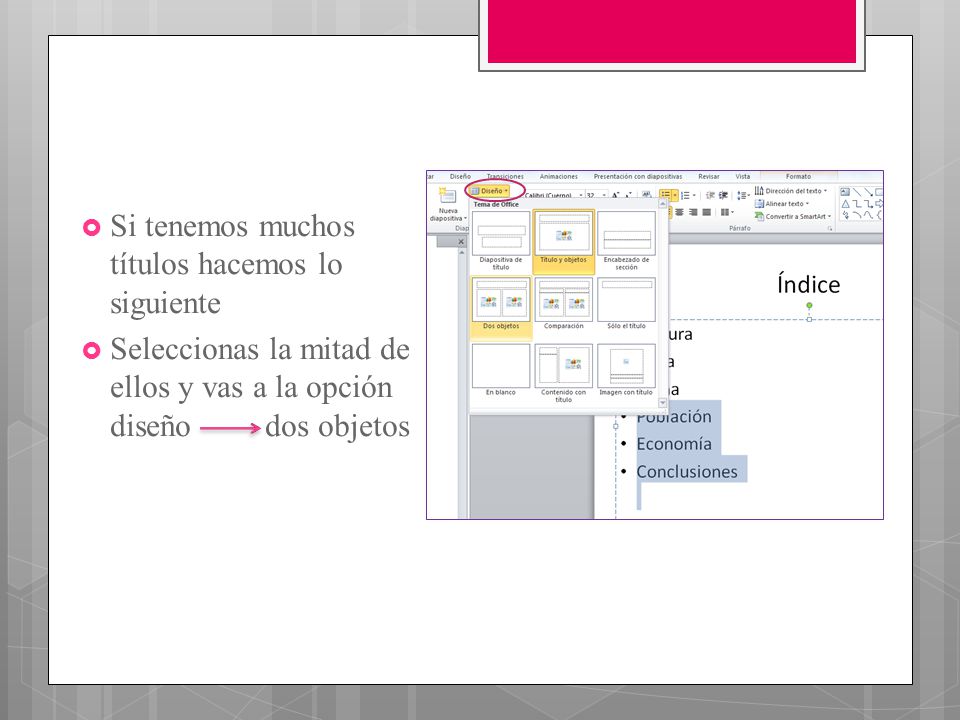
Task: Open the font name combo box
Action: coord(553,195)
